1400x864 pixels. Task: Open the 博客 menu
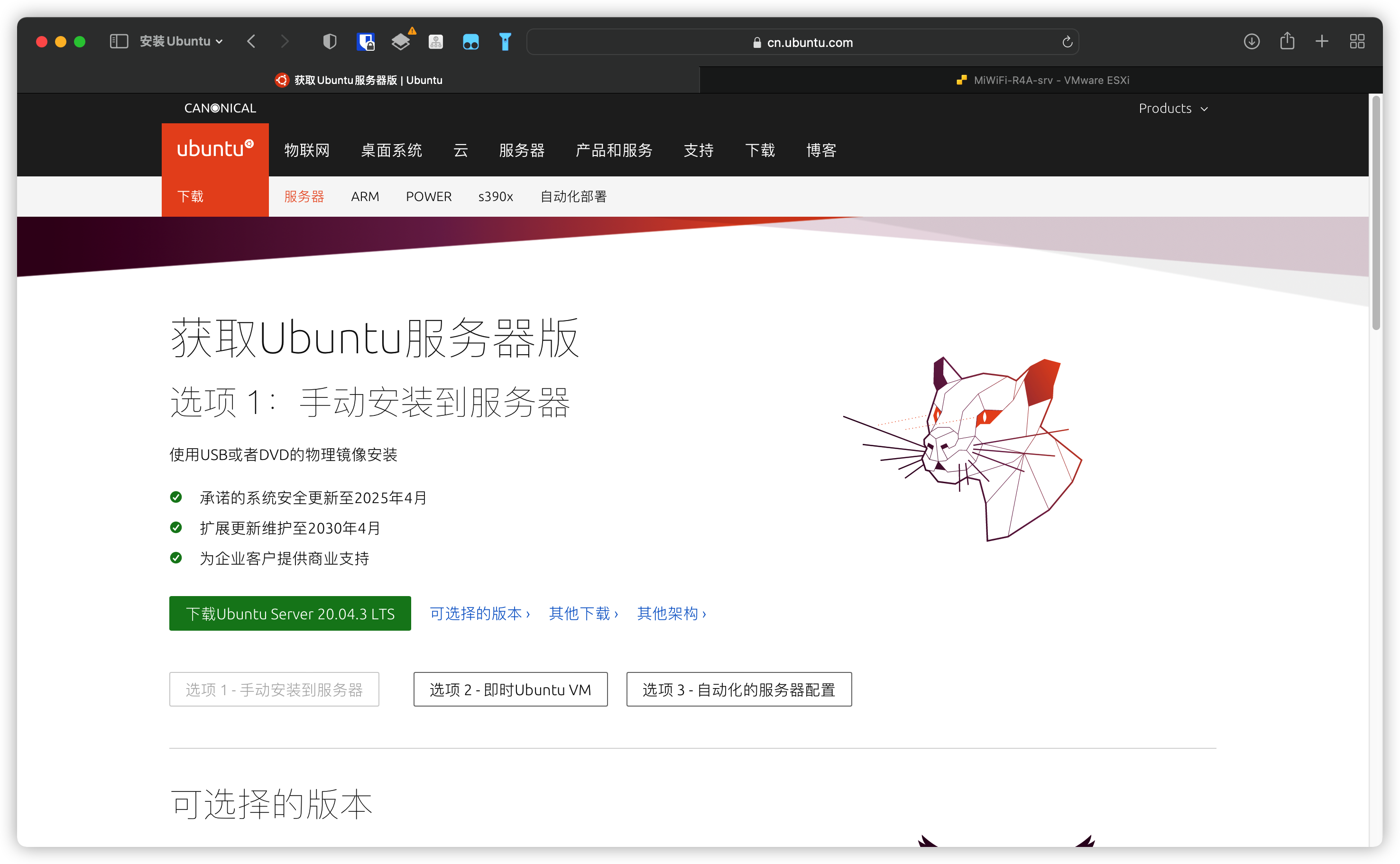point(821,150)
